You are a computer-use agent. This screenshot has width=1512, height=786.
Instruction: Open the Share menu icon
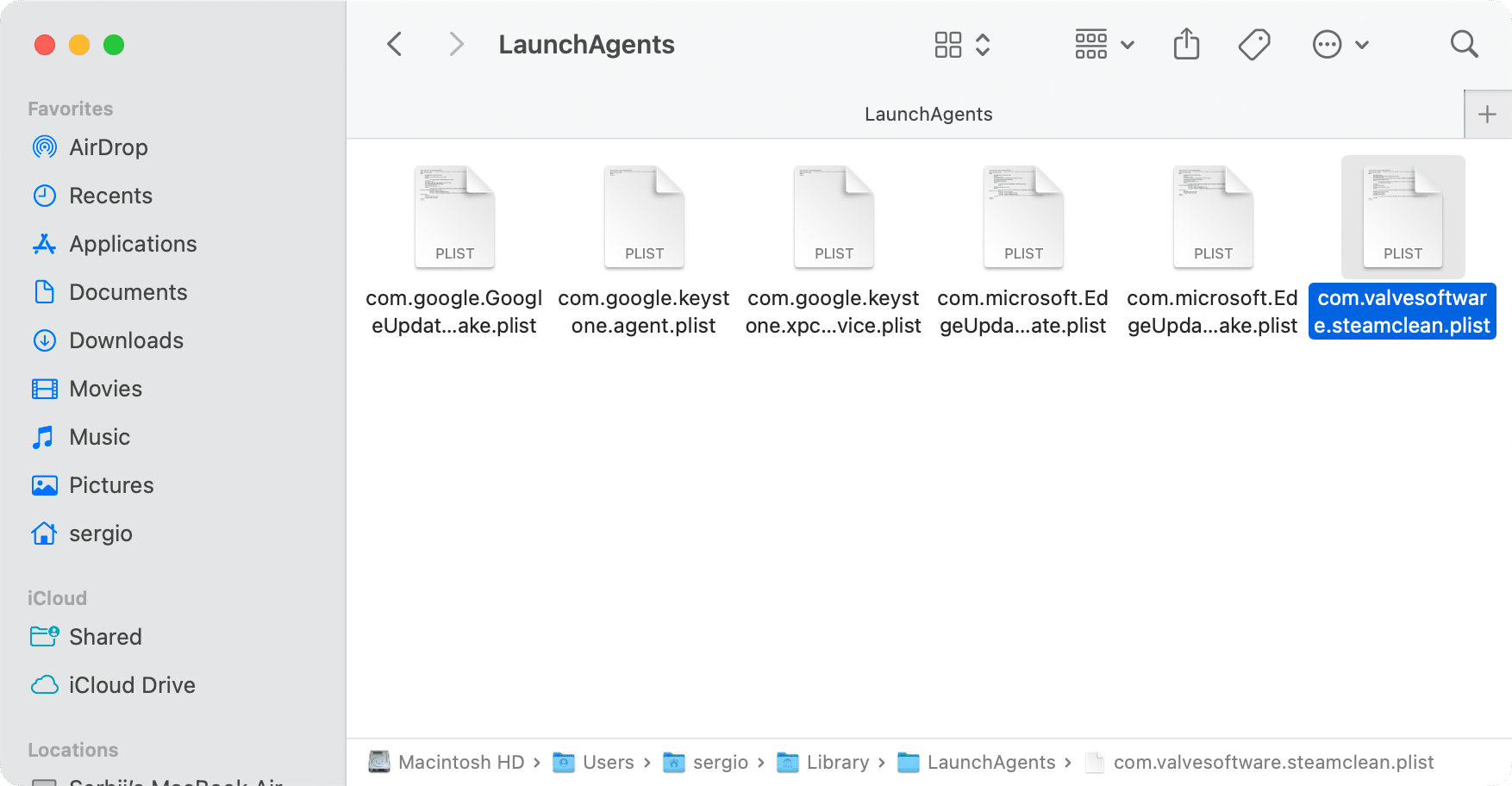[1186, 45]
